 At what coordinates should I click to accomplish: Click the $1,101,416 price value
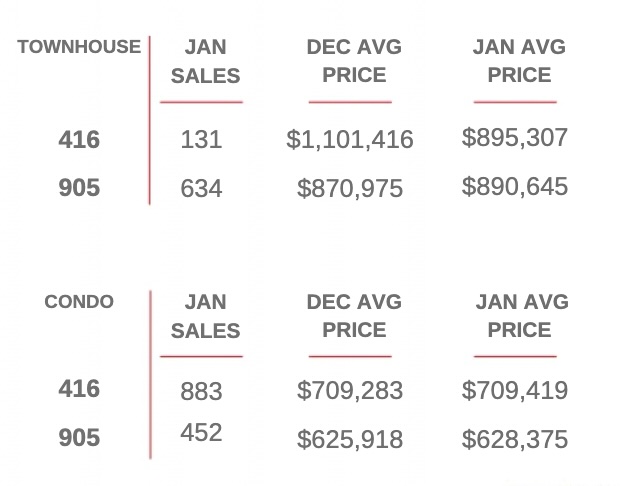tap(350, 140)
